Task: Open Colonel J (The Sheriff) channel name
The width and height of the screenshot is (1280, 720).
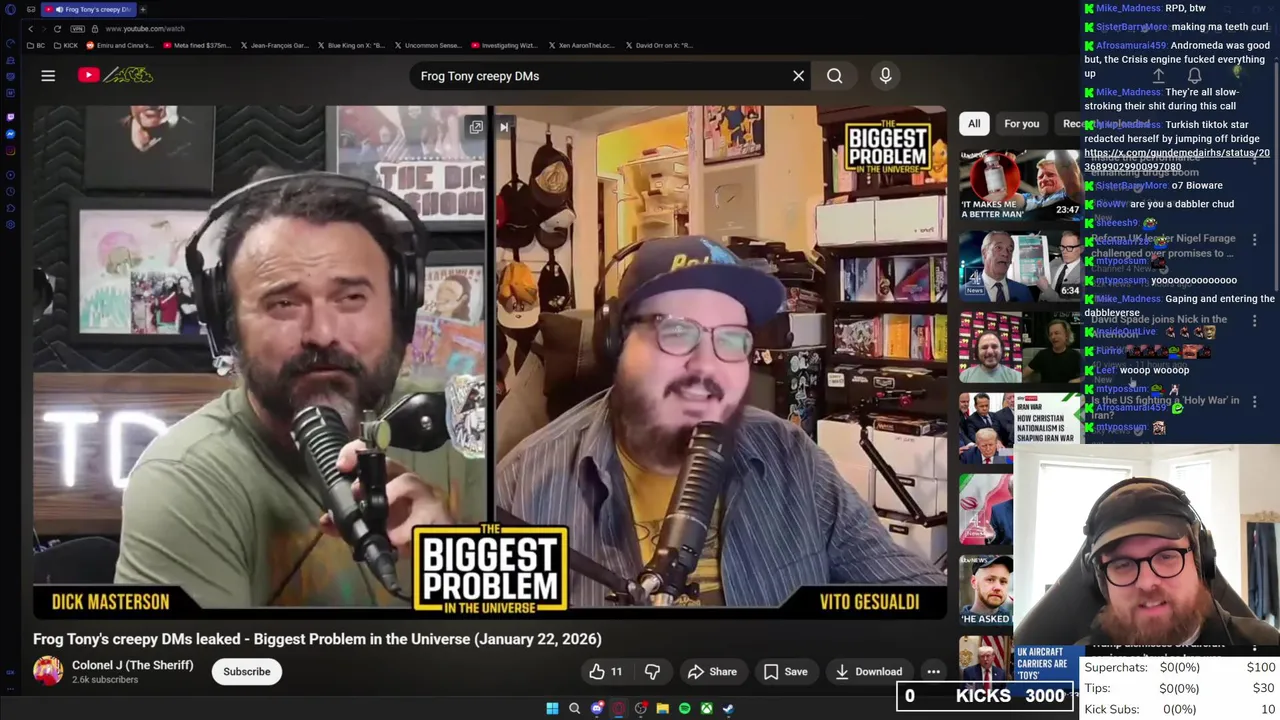Action: (132, 665)
